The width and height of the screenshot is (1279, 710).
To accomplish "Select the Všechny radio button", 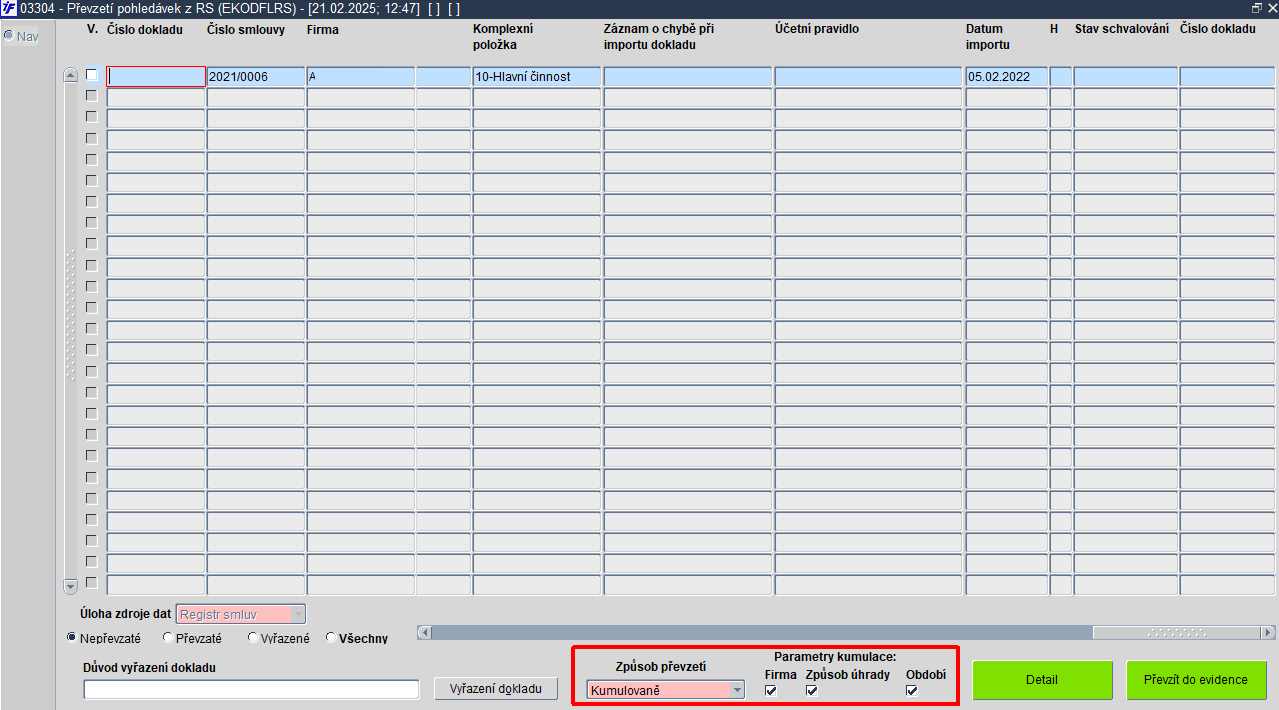I will pyautogui.click(x=331, y=637).
